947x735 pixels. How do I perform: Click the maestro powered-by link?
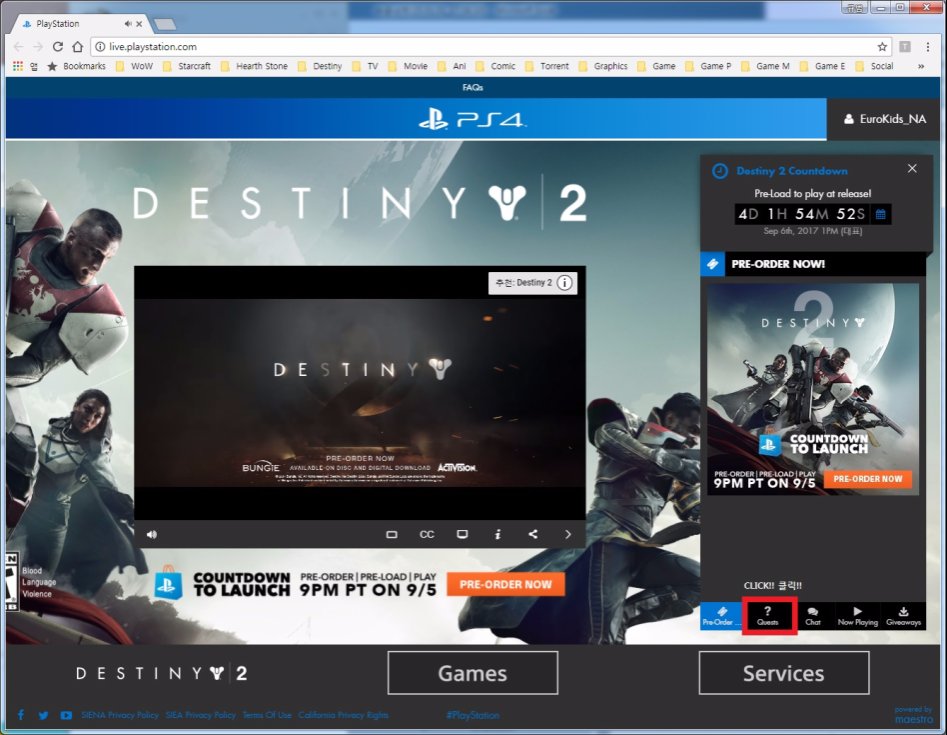point(913,715)
